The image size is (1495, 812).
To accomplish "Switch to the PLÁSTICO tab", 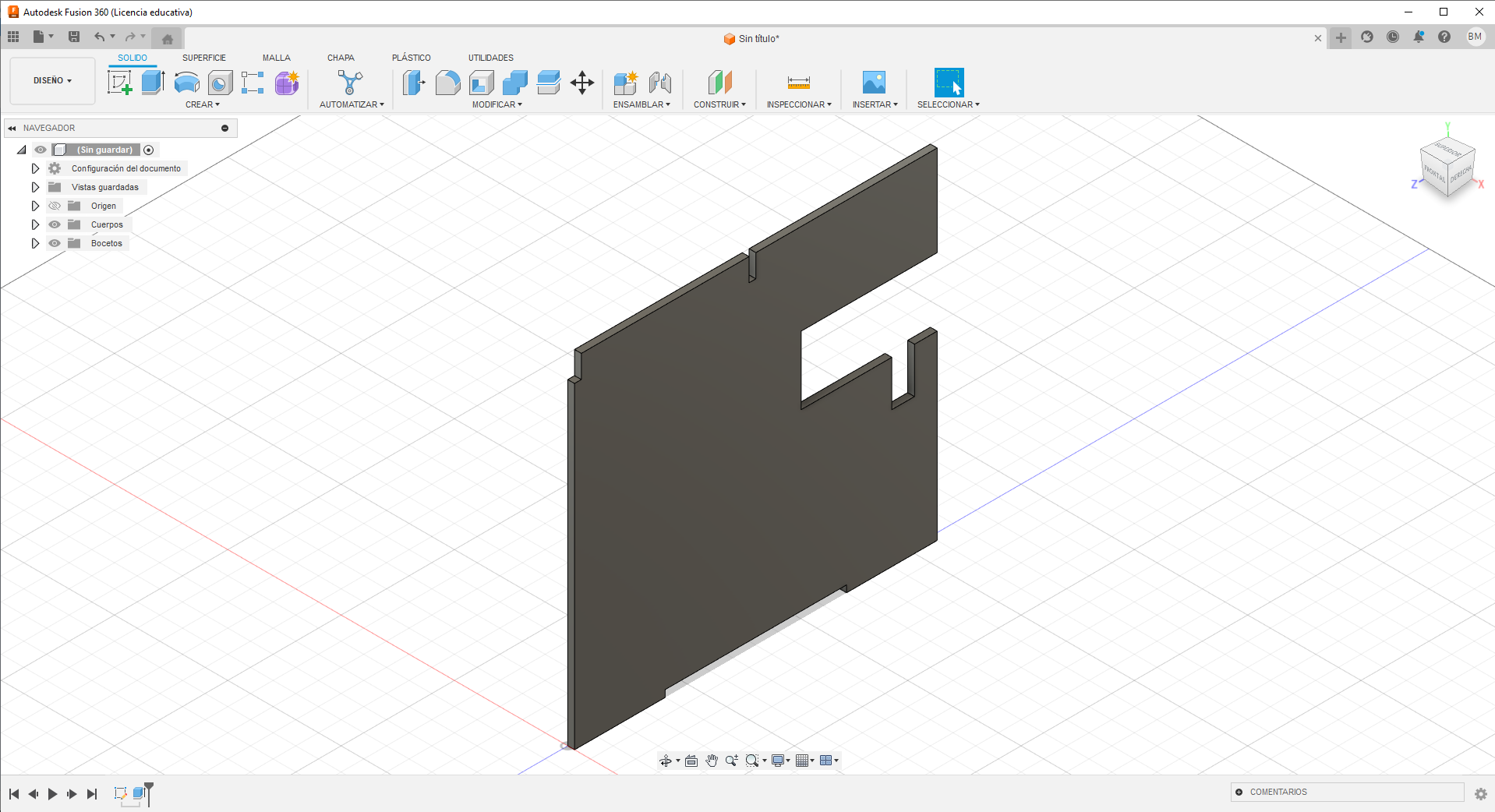I will tap(412, 58).
